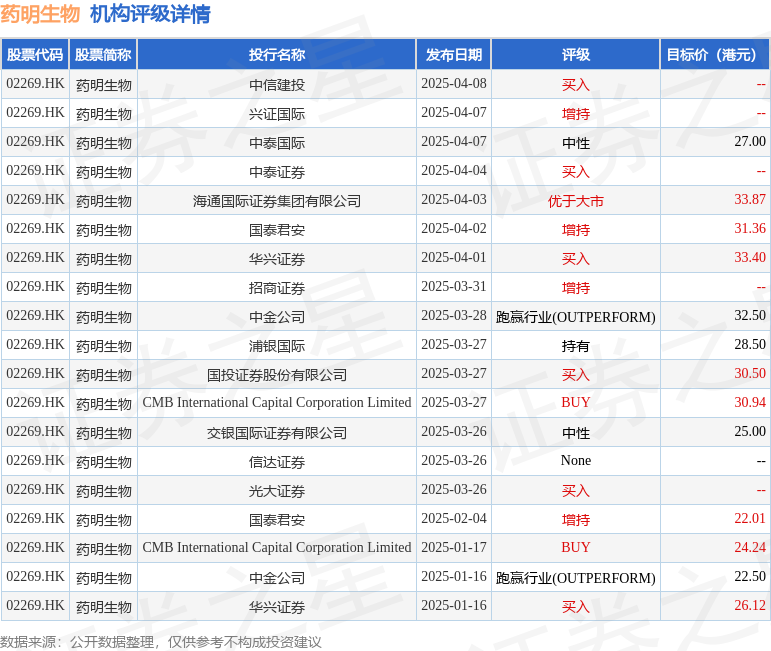
Task: Click the 药明生物 orange title text
Action: coord(40,14)
